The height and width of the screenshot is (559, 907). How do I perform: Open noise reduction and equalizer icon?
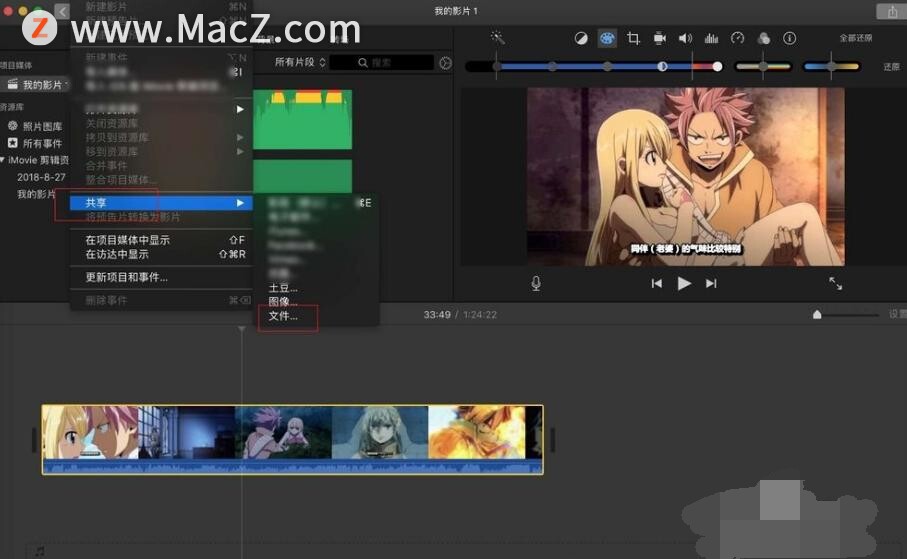click(711, 38)
